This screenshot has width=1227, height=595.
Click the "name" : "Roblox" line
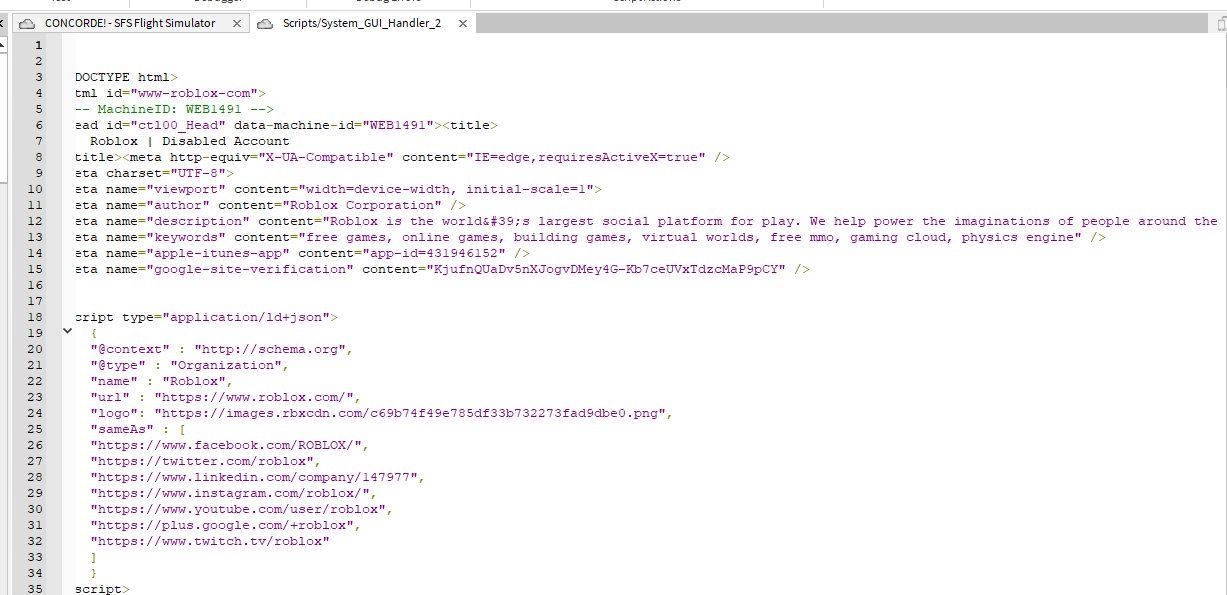[x=162, y=381]
